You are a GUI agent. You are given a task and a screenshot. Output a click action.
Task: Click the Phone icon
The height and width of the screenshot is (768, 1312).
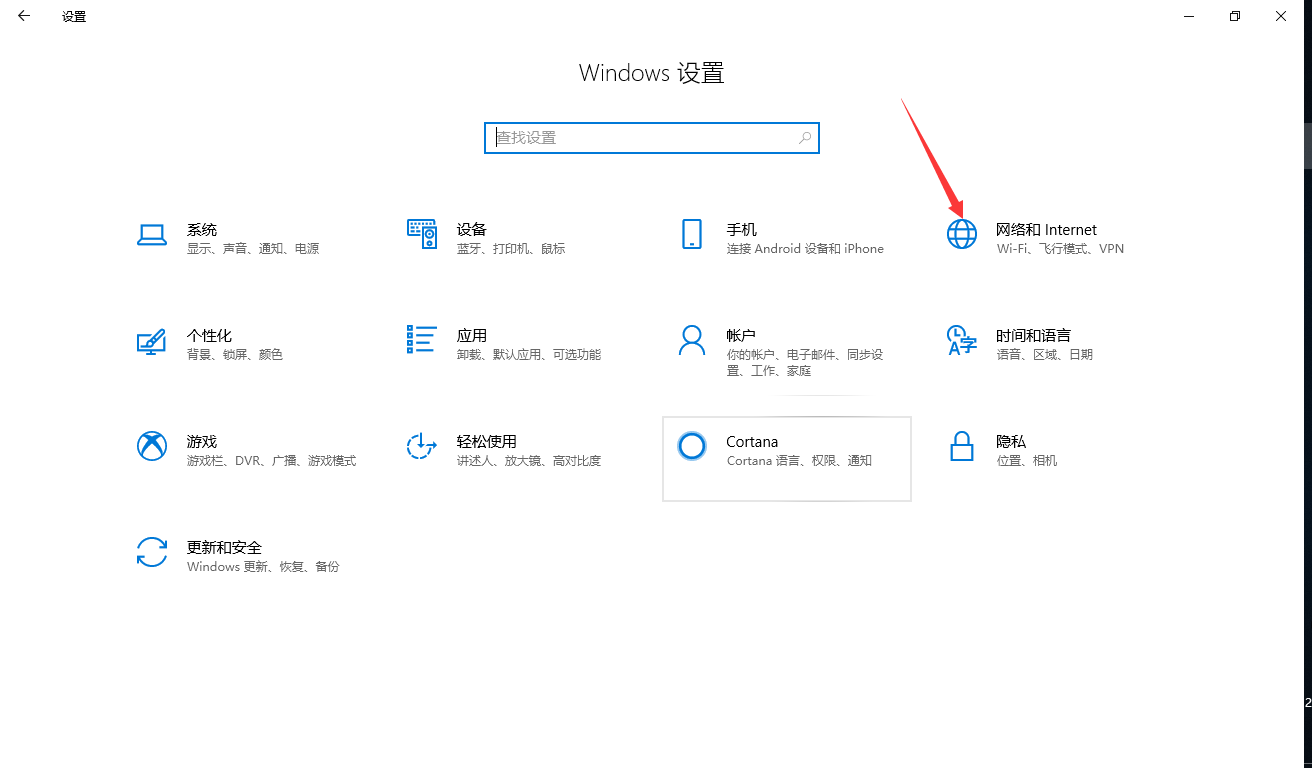tap(692, 234)
